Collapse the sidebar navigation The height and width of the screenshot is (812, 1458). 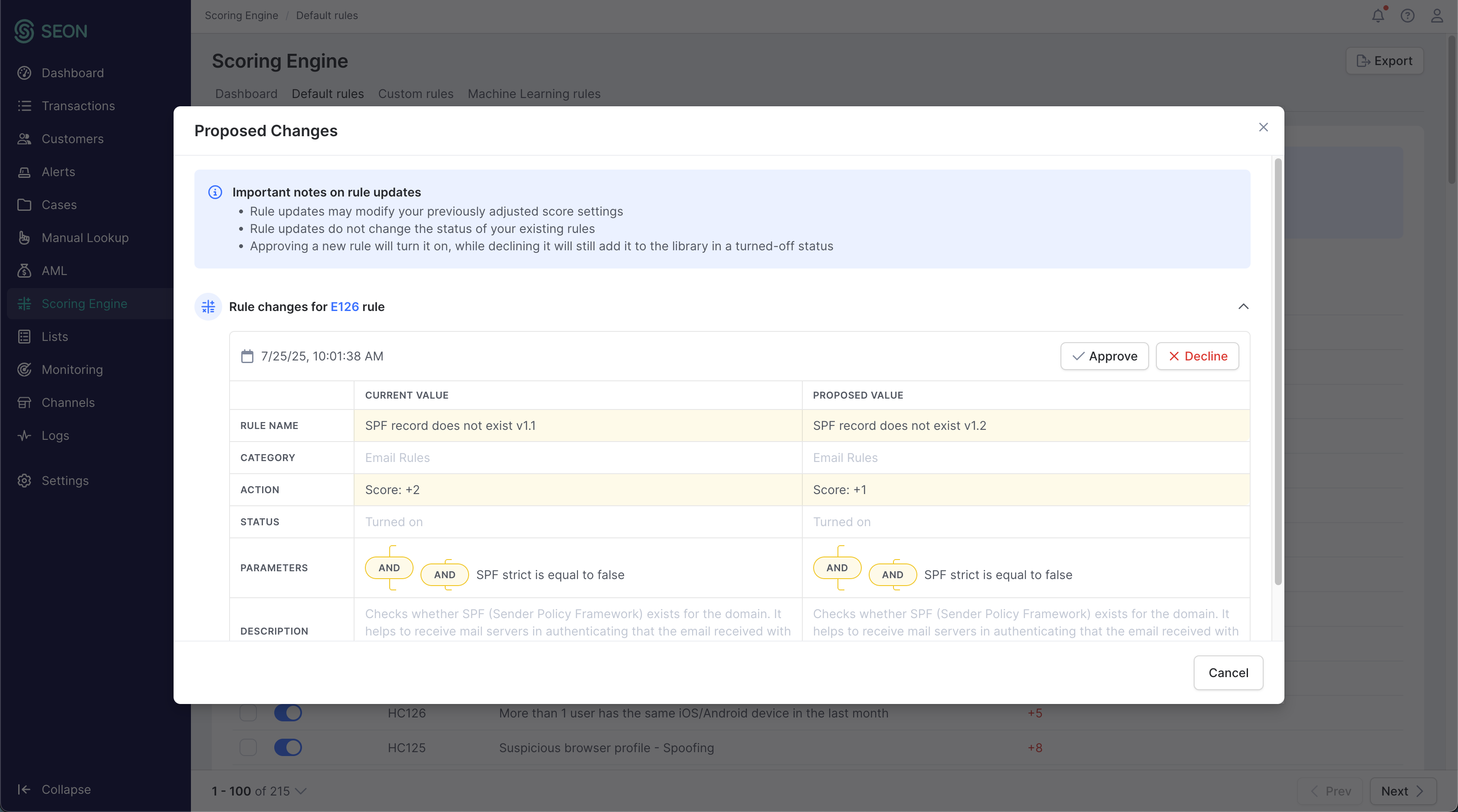[x=54, y=789]
